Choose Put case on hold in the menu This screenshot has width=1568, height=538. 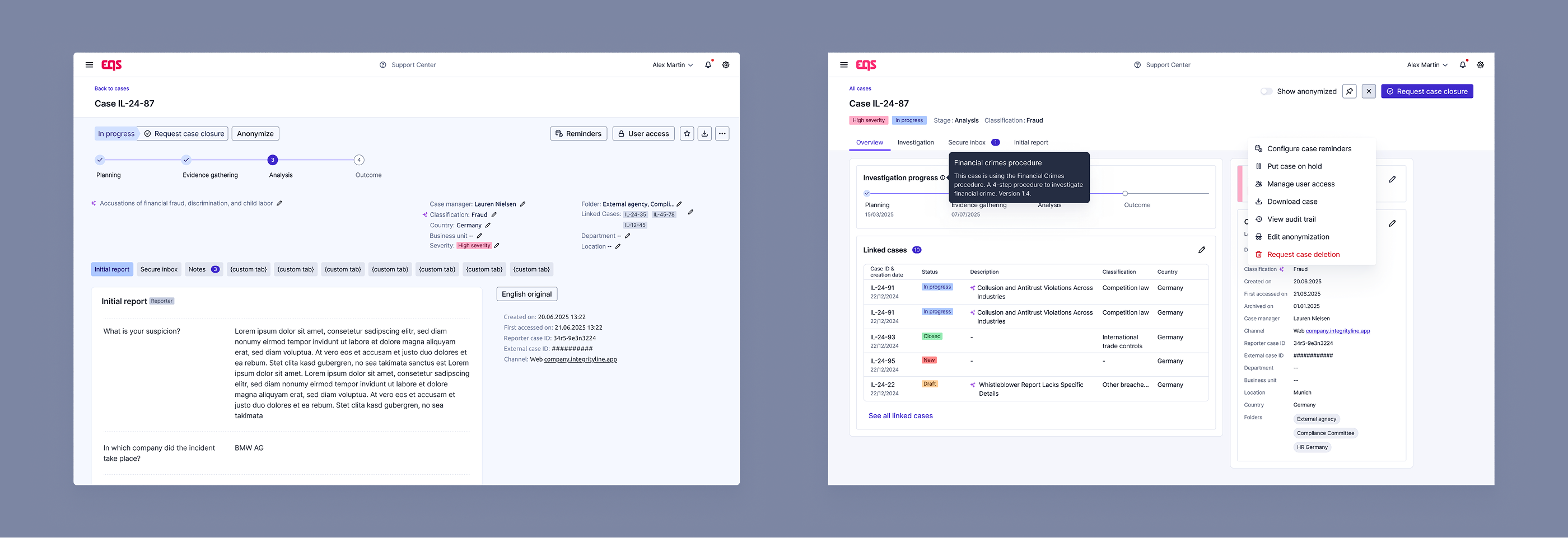(1293, 166)
